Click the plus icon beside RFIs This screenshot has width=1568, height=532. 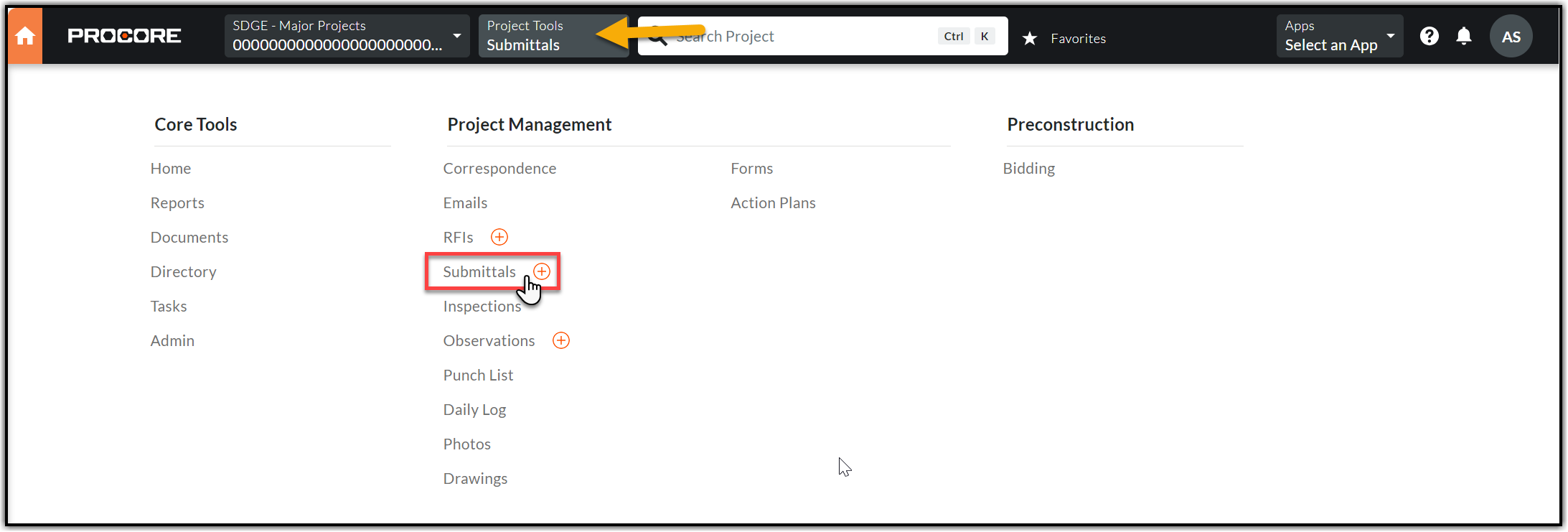point(499,237)
